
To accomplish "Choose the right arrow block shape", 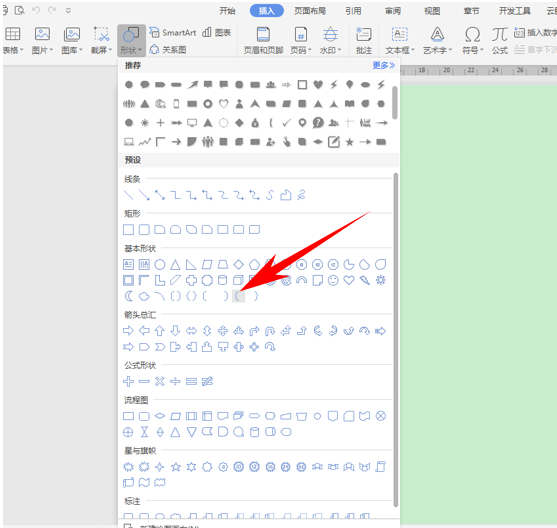I will click(x=128, y=331).
